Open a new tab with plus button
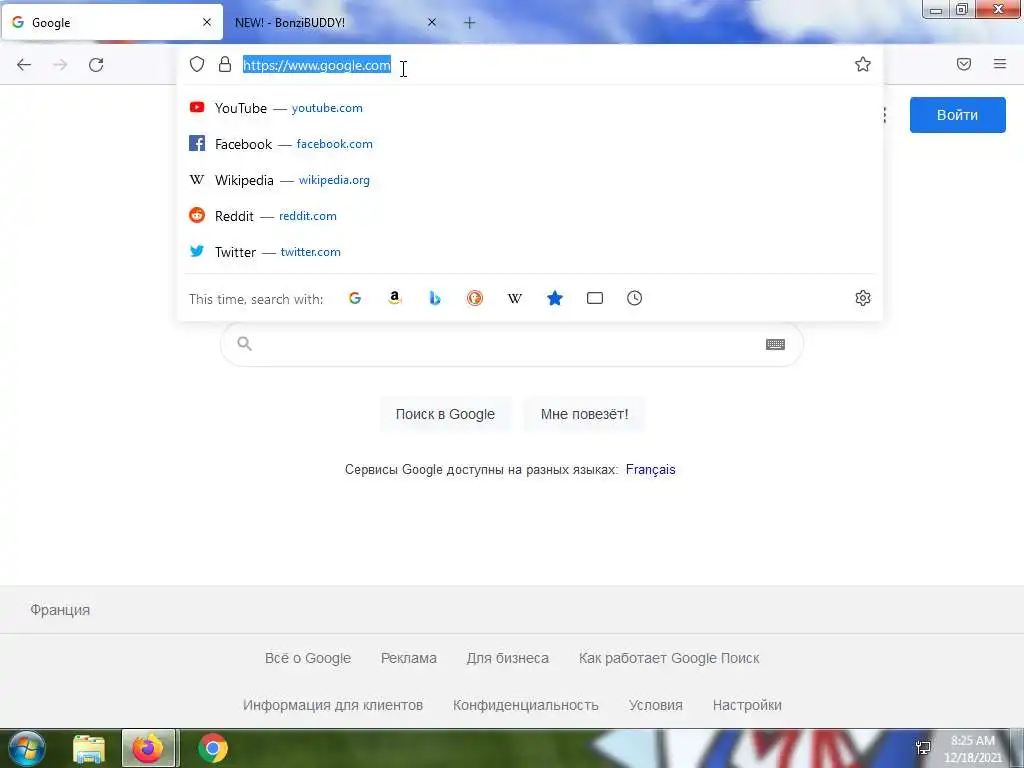The height and width of the screenshot is (768, 1024). tap(470, 23)
